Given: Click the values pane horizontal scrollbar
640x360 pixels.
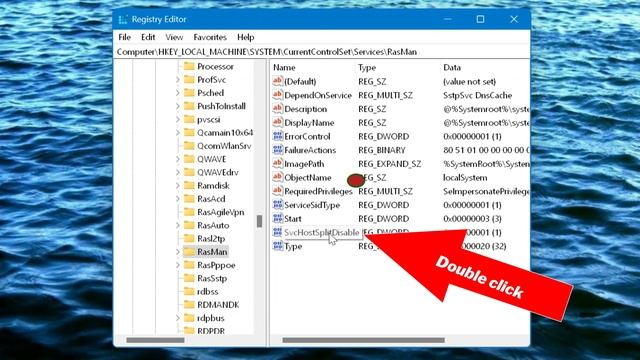Looking at the screenshot, I should click(363, 340).
